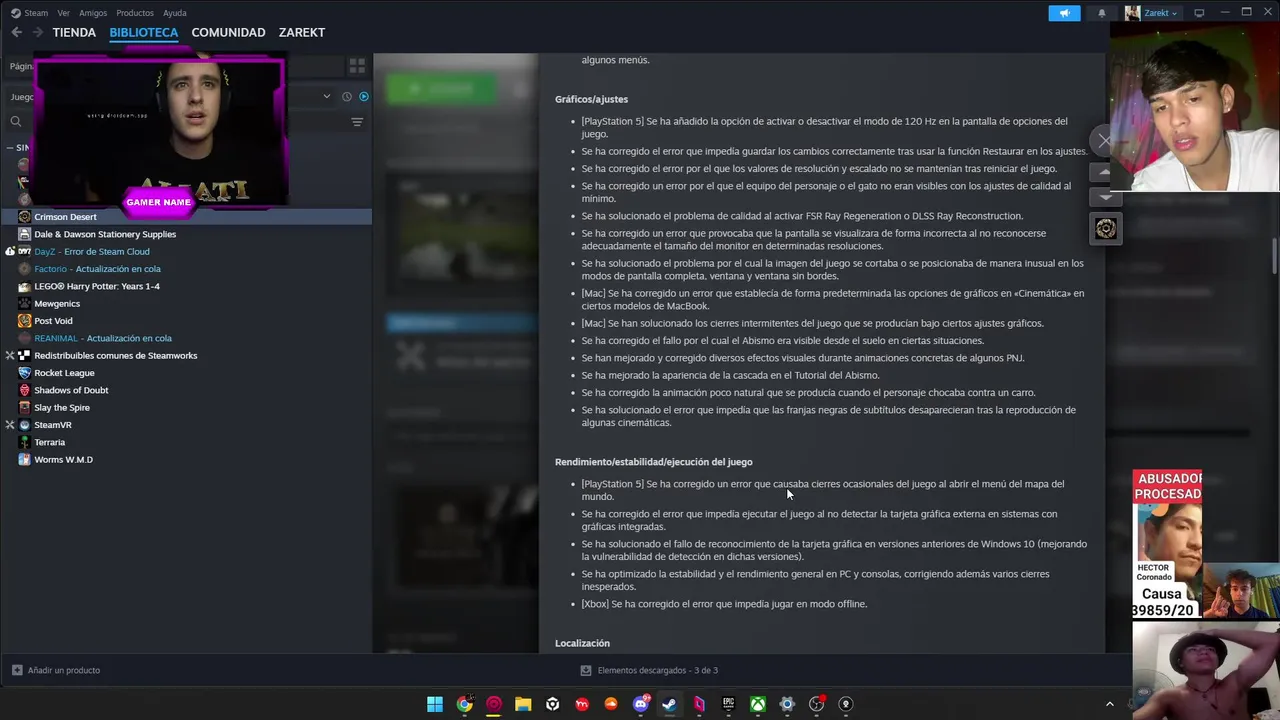Toggle the ready-to-play filter icon
1280x720 pixels.
point(364,97)
